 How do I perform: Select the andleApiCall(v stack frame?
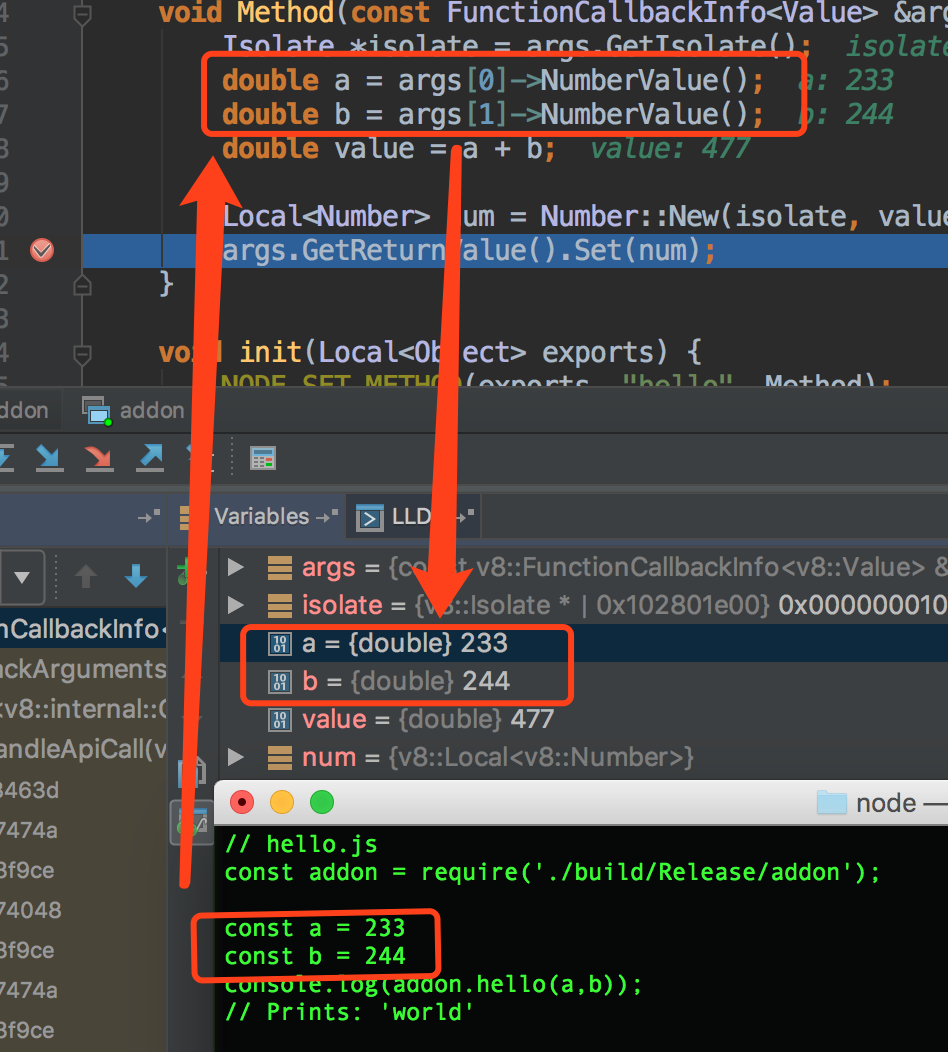coord(83,749)
